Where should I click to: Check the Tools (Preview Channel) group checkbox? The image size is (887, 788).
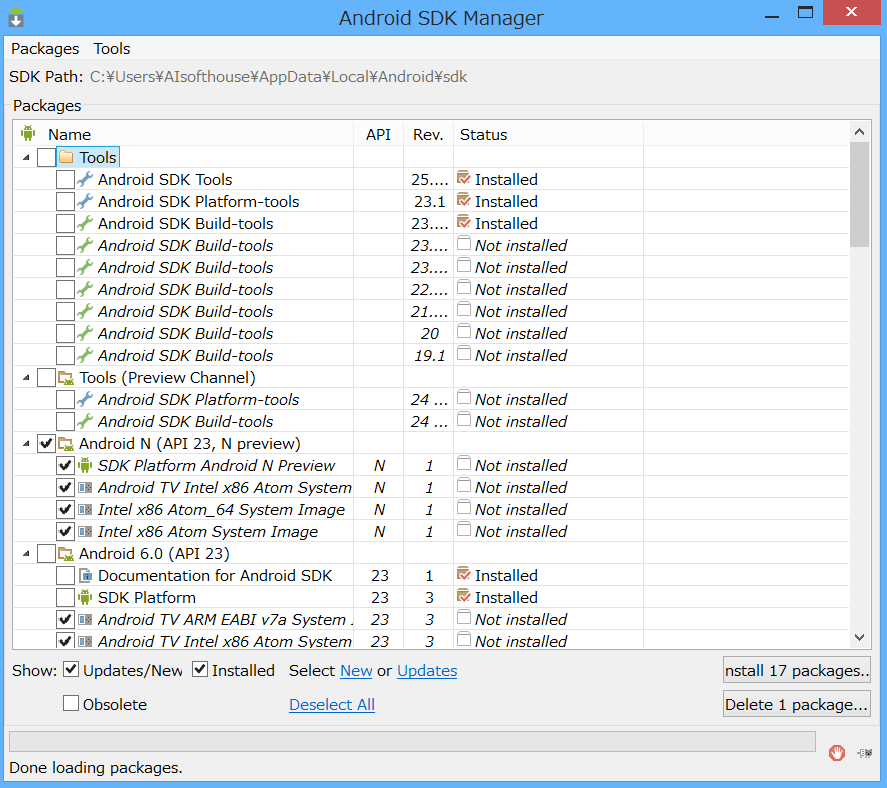(x=46, y=377)
